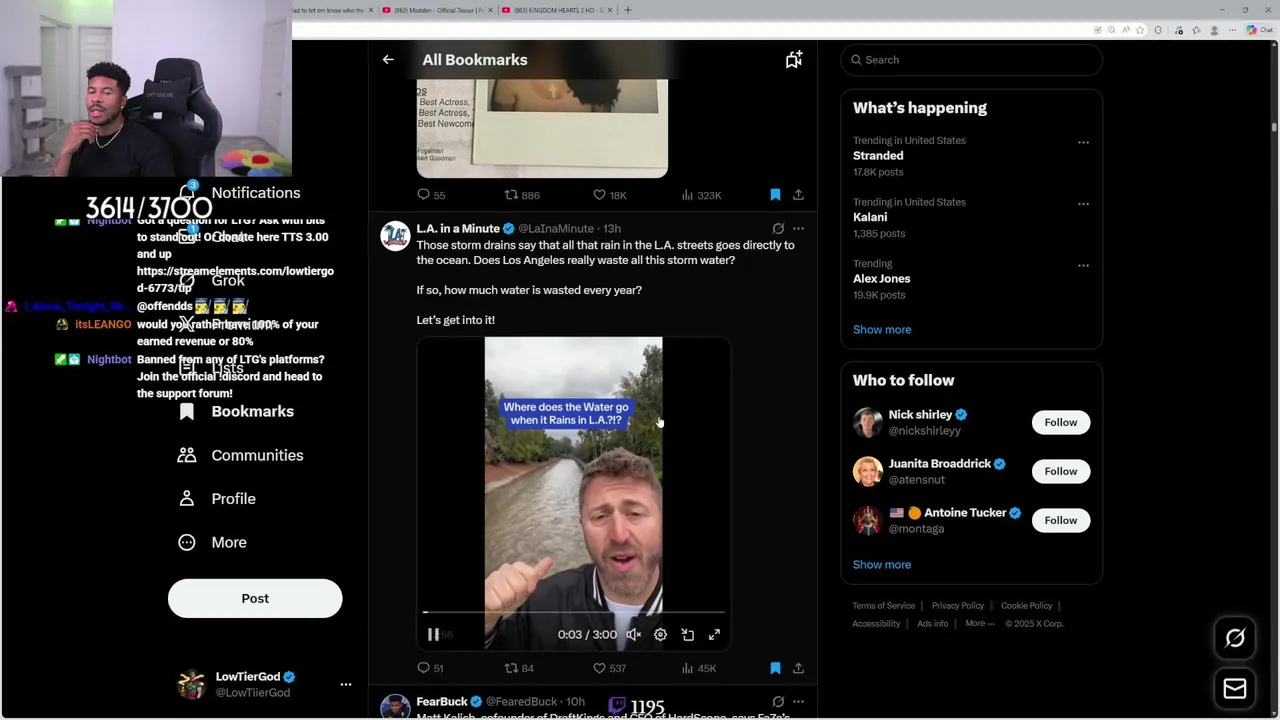
Task: Open Terms of Service link
Action: pos(884,606)
